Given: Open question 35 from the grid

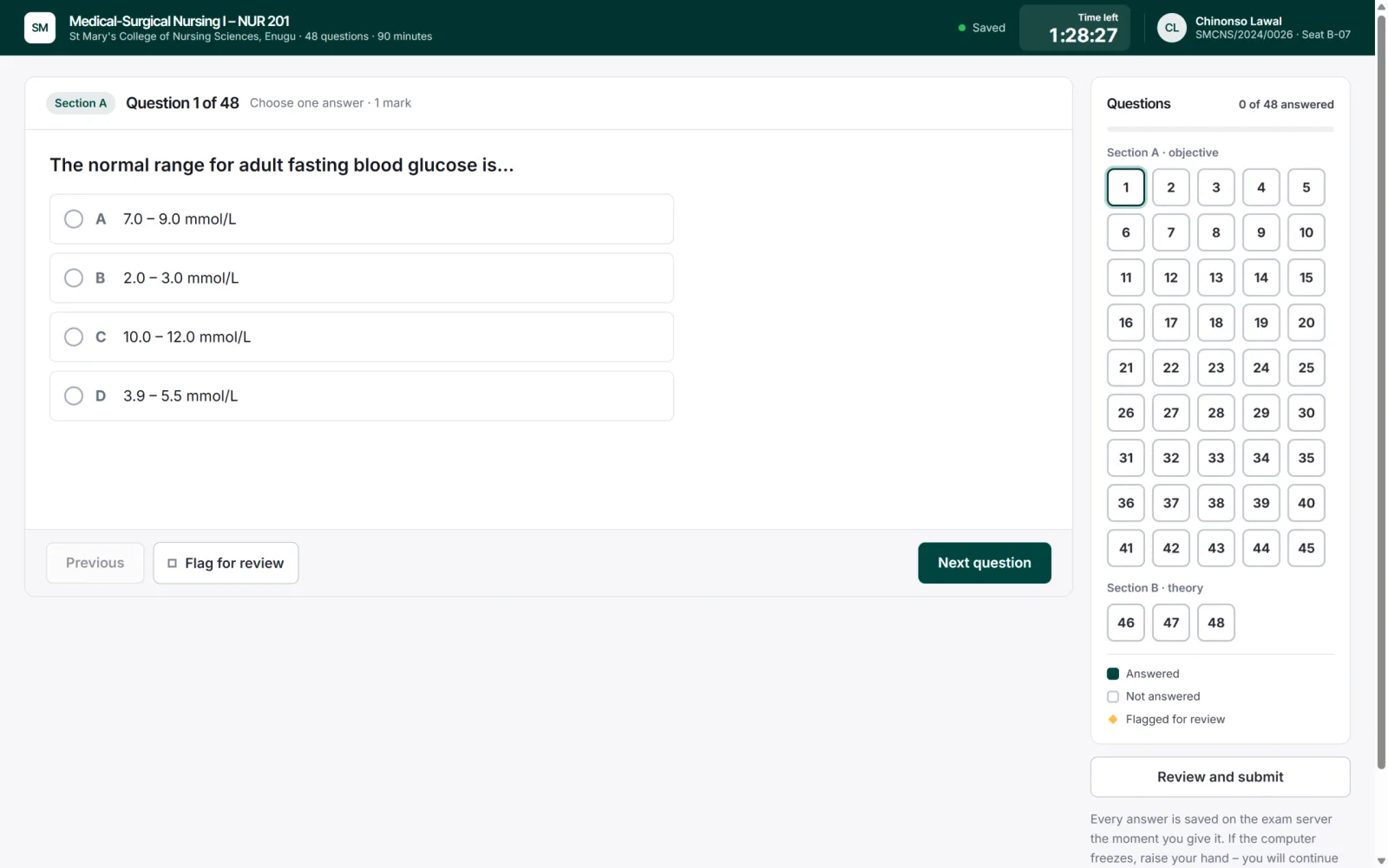Looking at the screenshot, I should pyautogui.click(x=1306, y=458).
